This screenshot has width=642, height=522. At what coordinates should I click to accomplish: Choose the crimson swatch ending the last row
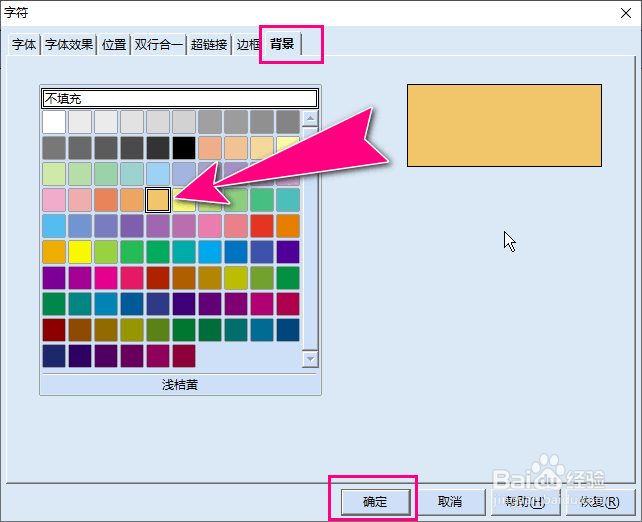pyautogui.click(x=184, y=356)
